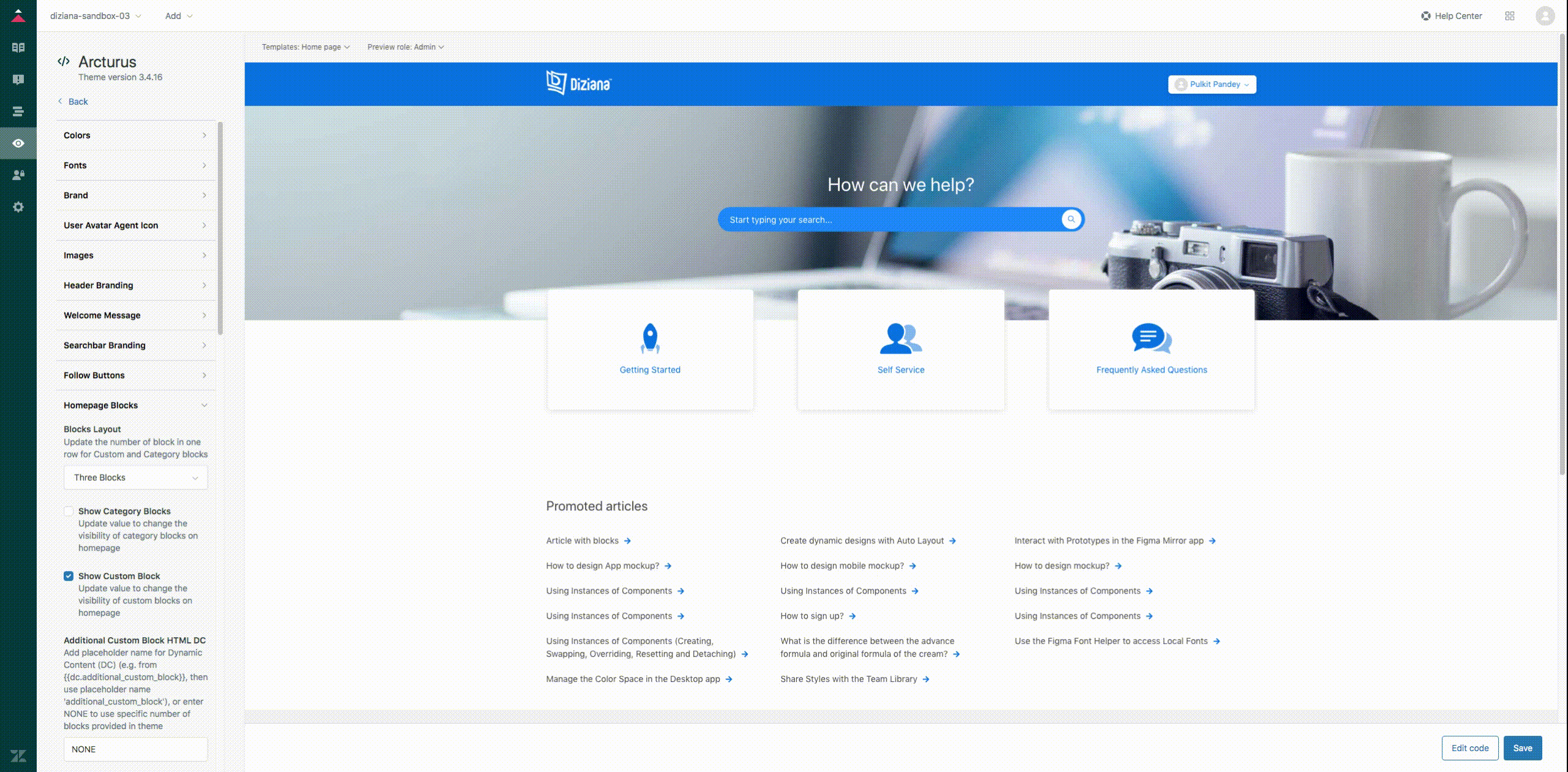This screenshot has width=1568, height=772.
Task: Open the Add menu in top bar
Action: 178,16
